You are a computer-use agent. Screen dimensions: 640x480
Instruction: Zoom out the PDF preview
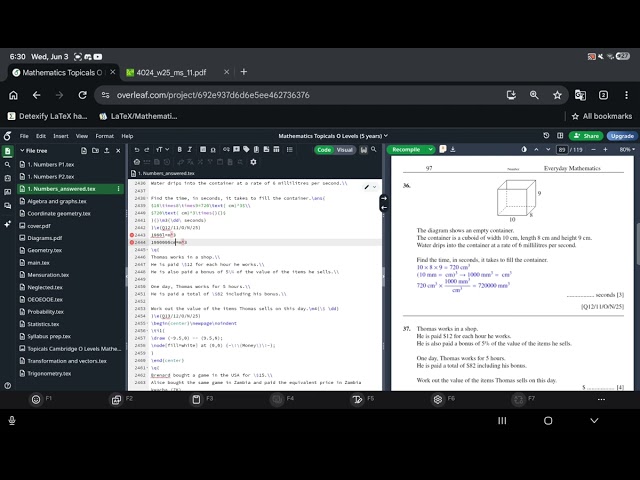click(593, 150)
